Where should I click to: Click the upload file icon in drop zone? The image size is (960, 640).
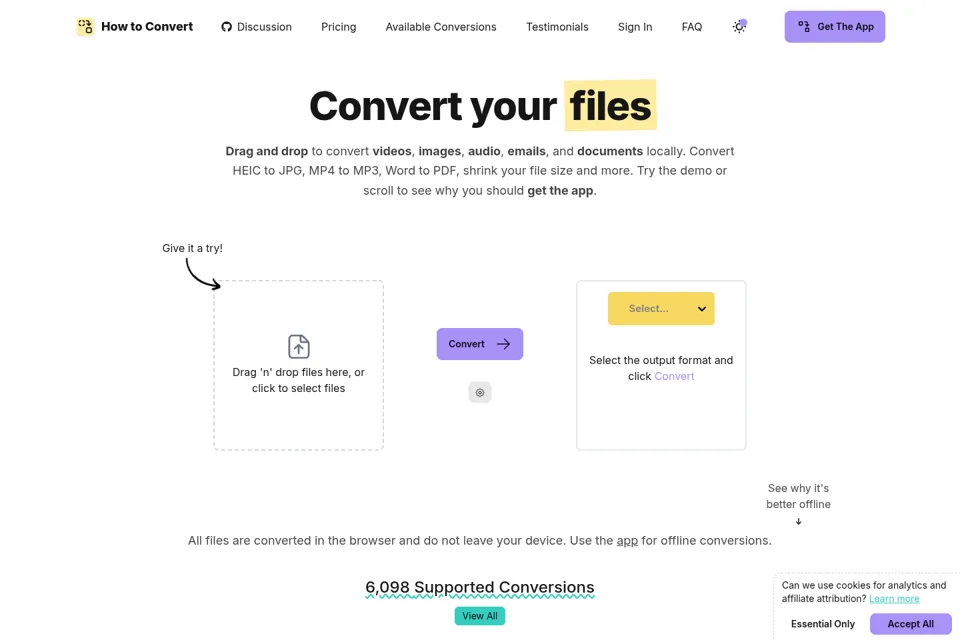pyautogui.click(x=299, y=347)
